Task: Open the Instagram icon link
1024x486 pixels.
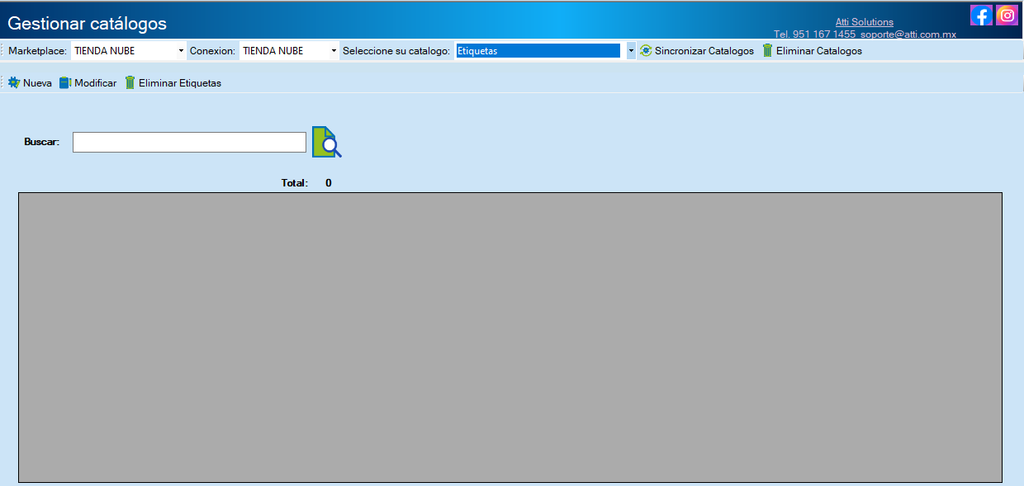Action: point(1007,15)
